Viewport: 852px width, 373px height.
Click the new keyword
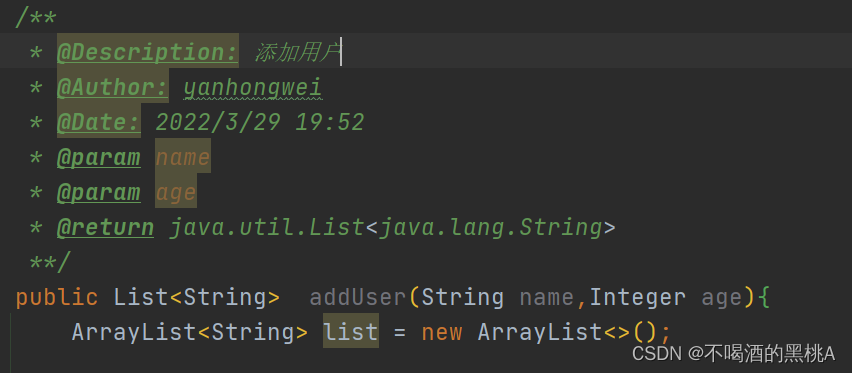pyautogui.click(x=442, y=332)
